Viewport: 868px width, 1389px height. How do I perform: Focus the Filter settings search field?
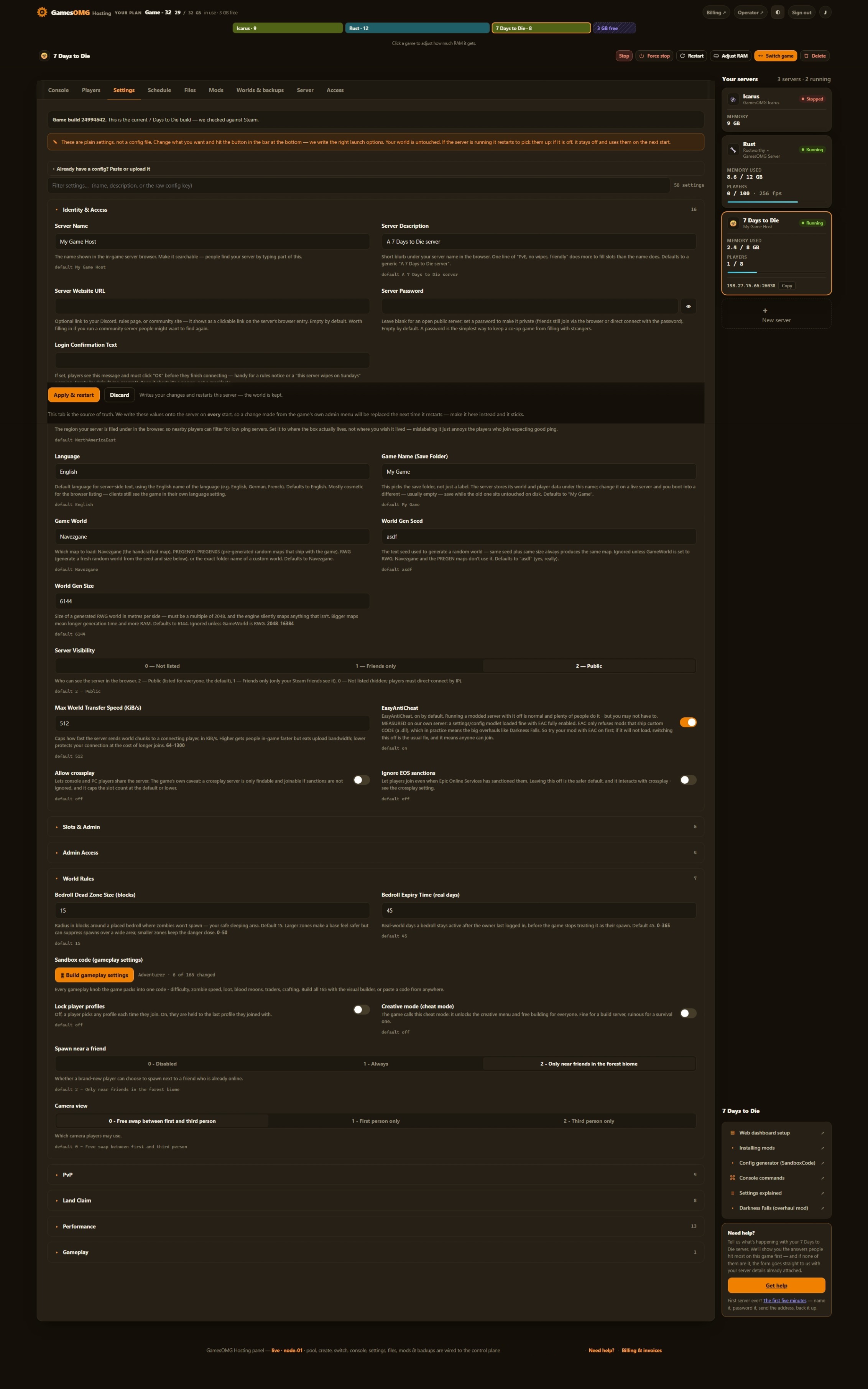[359, 185]
